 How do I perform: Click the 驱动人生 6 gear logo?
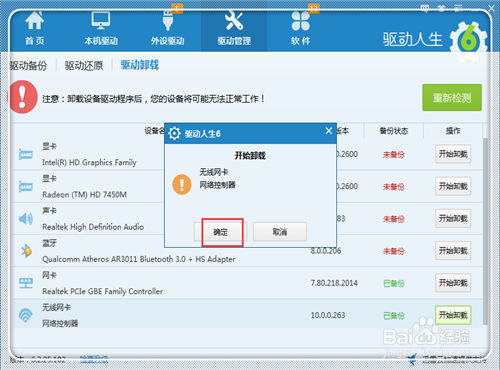click(x=468, y=41)
